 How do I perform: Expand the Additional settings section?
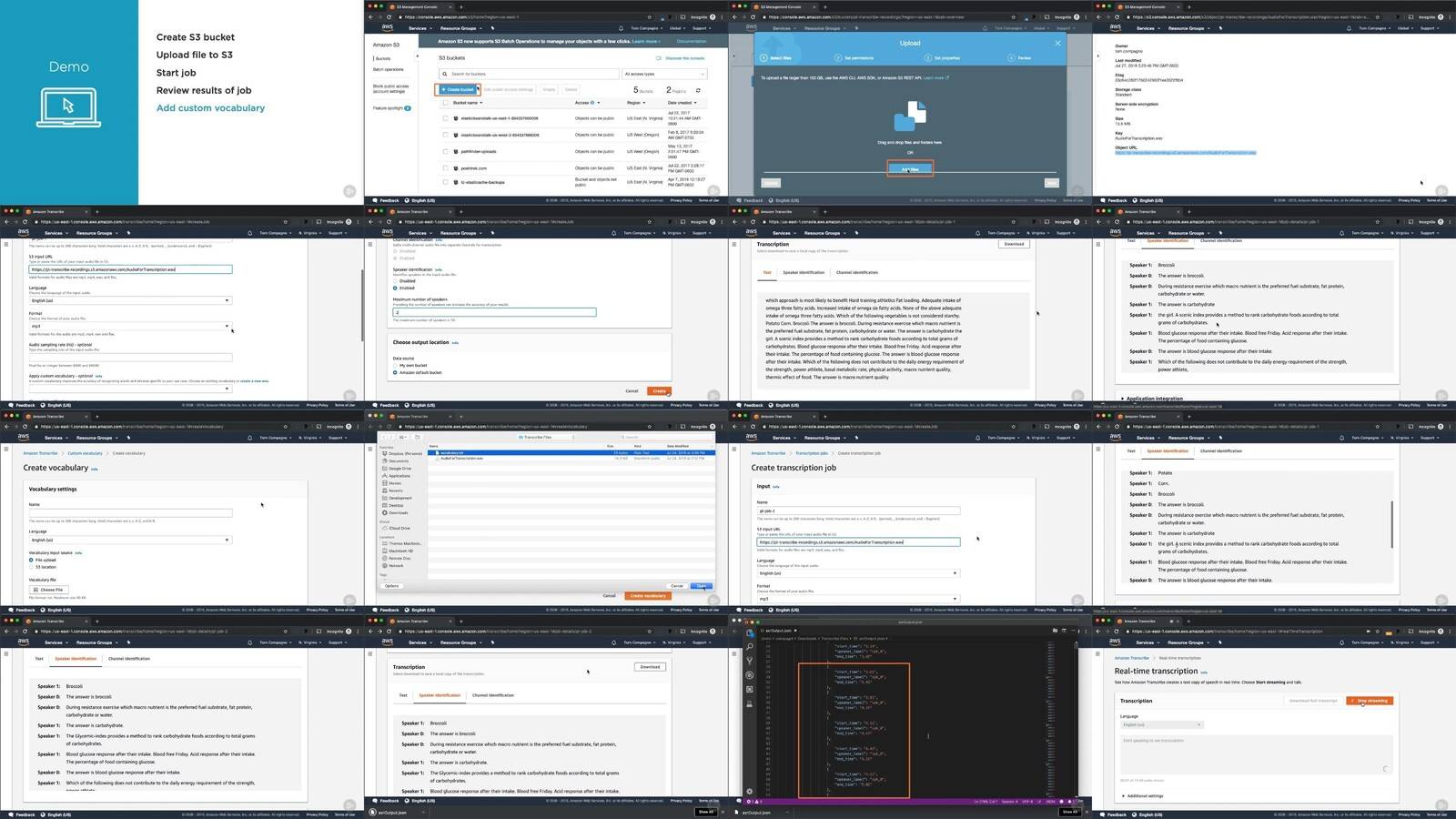pos(1145,795)
